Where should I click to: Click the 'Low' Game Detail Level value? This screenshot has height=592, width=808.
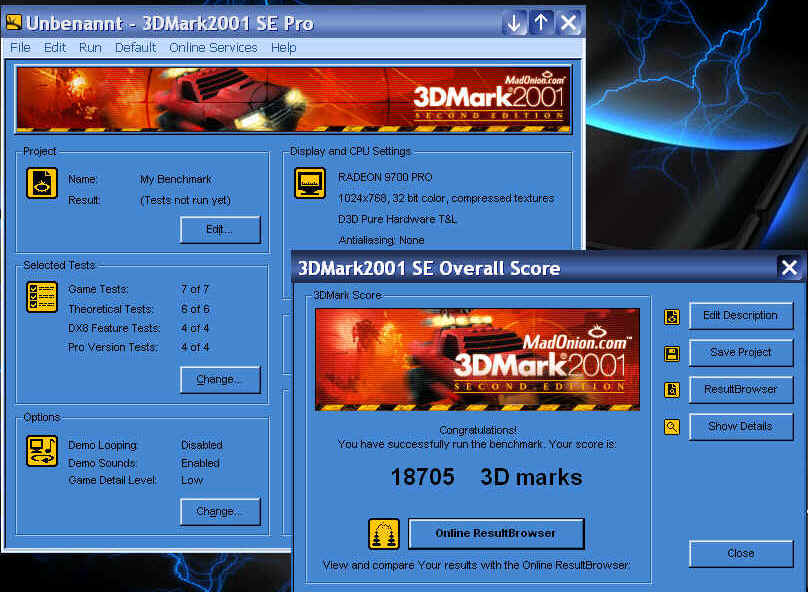[192, 480]
